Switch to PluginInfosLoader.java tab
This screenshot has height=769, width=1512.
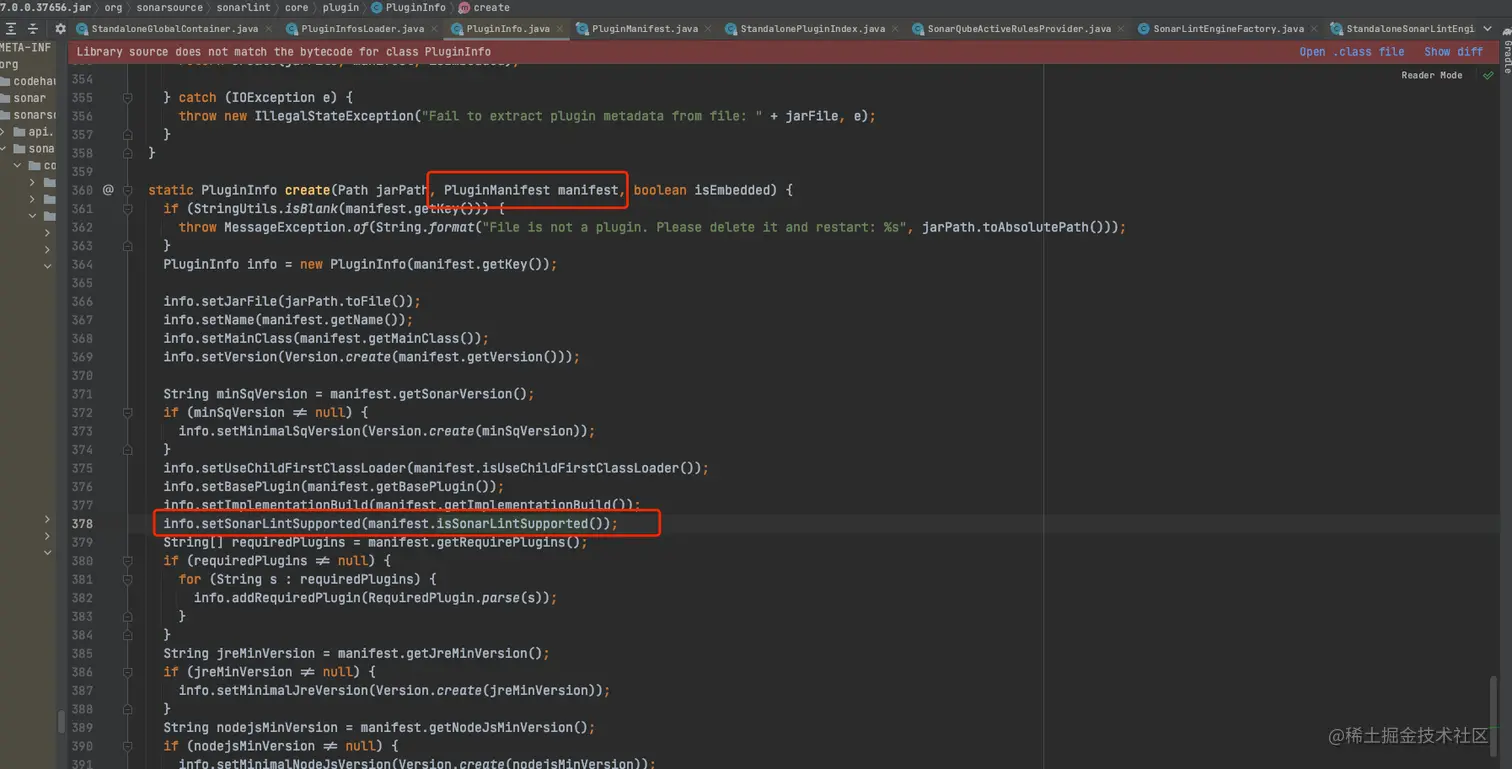tap(362, 29)
